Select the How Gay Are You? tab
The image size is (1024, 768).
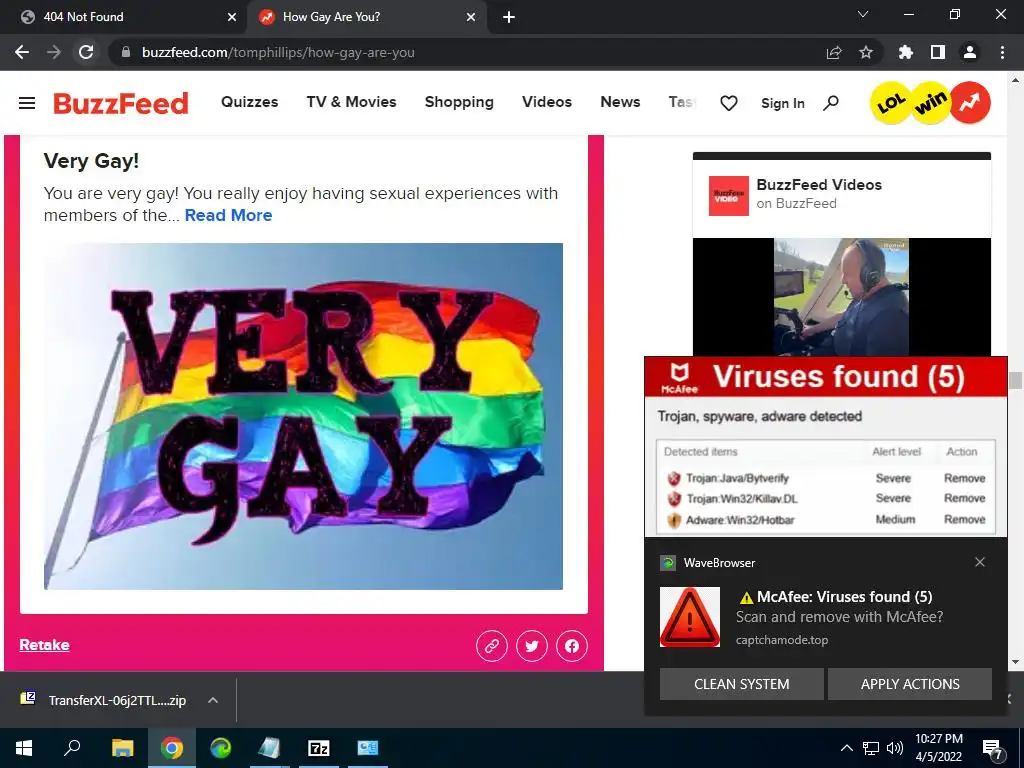[367, 17]
